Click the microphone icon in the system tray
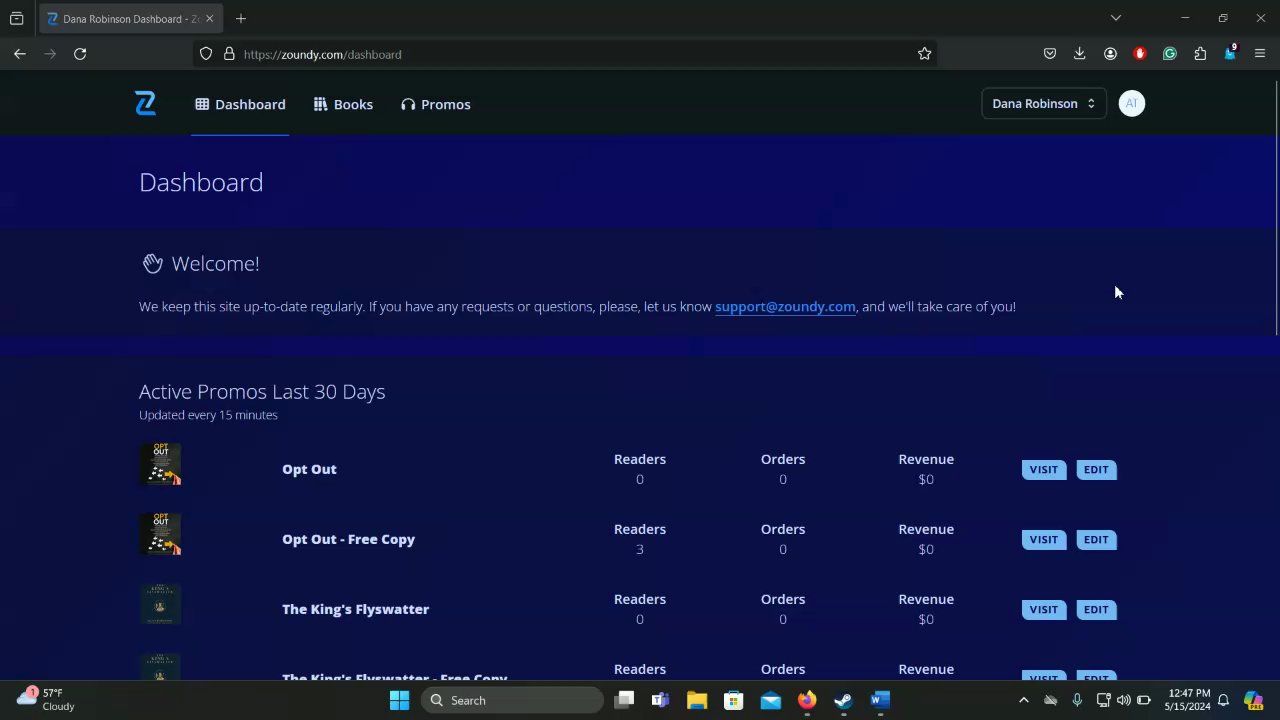This screenshot has height=720, width=1280. coord(1077,700)
